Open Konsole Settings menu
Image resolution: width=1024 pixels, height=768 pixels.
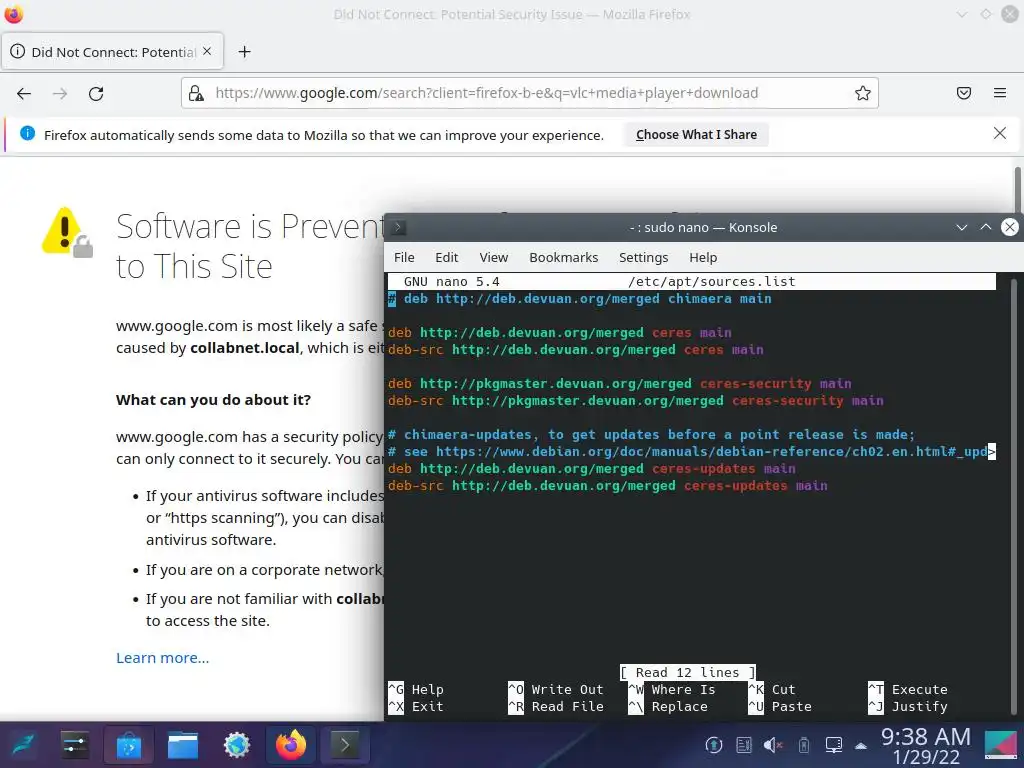(643, 257)
